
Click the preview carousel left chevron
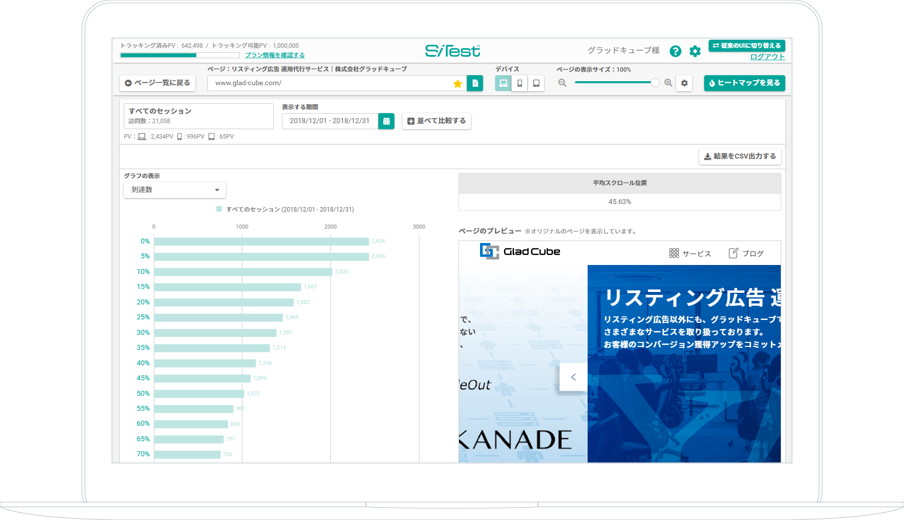[x=573, y=377]
